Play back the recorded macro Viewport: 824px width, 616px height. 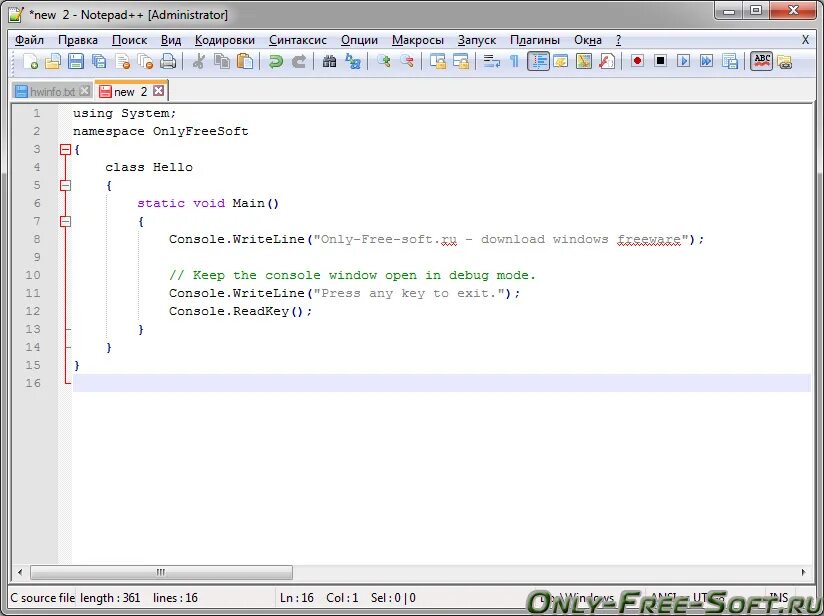point(683,61)
